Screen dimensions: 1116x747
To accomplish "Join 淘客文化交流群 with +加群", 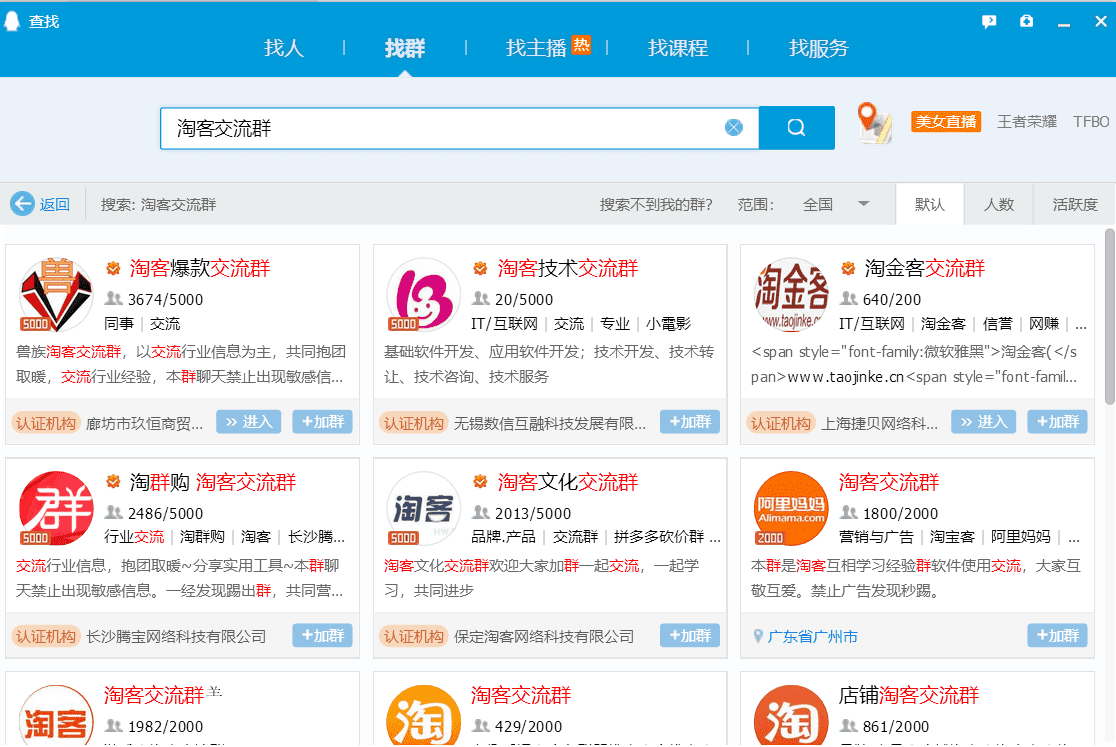I will point(690,635).
